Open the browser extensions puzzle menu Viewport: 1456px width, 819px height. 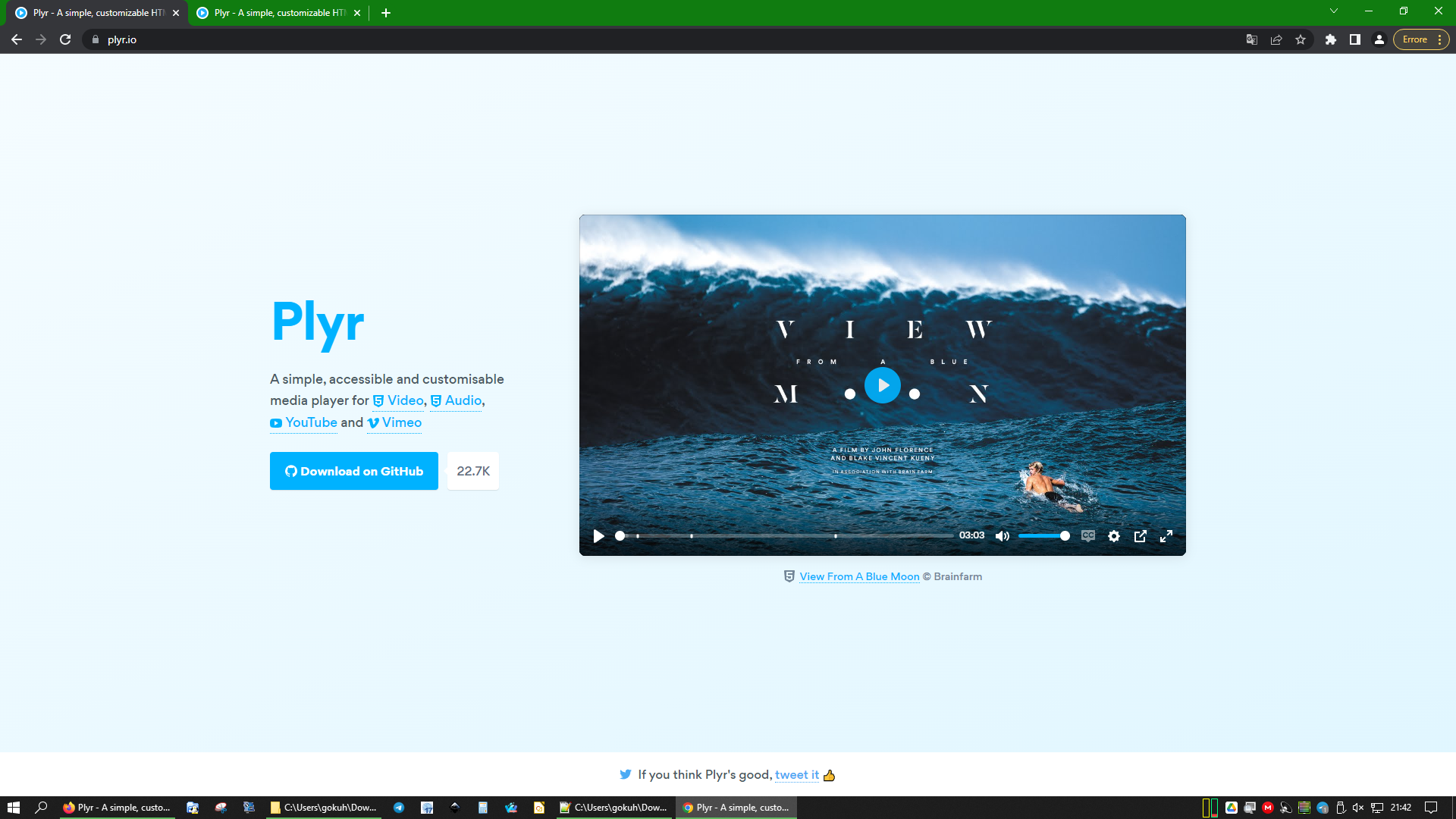[x=1330, y=39]
